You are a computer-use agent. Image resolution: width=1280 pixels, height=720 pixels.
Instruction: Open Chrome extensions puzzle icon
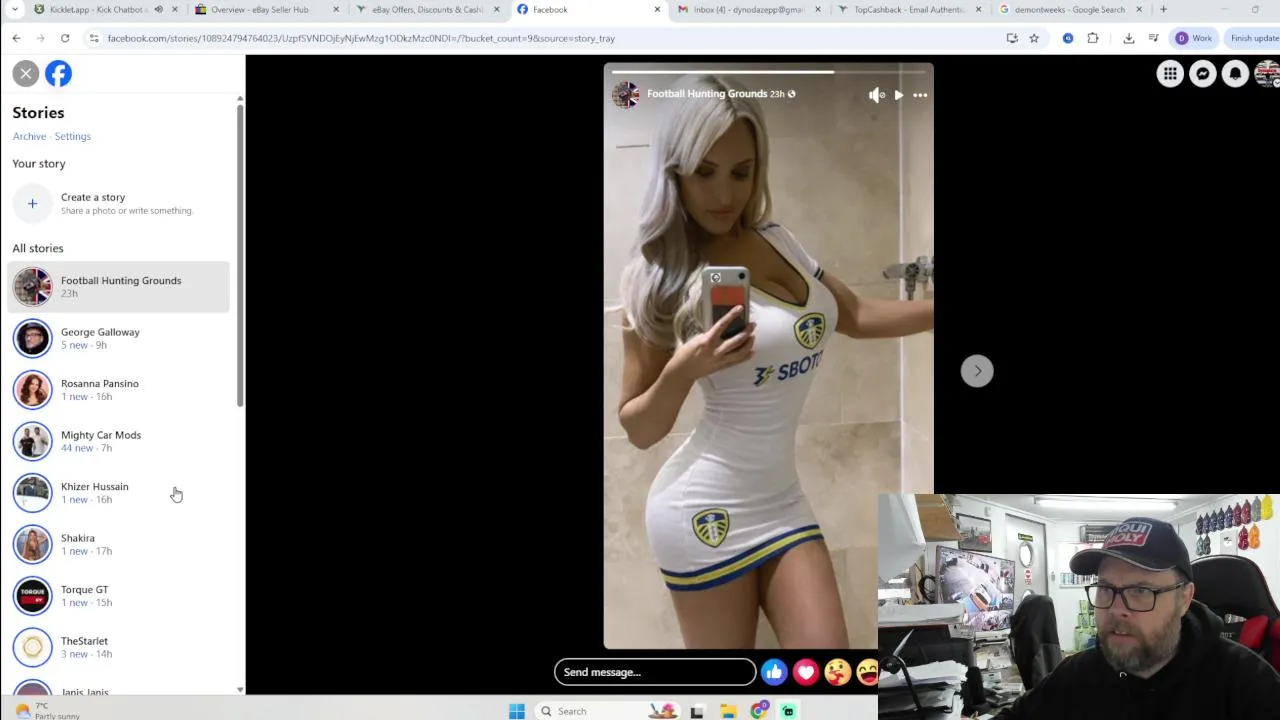point(1092,38)
